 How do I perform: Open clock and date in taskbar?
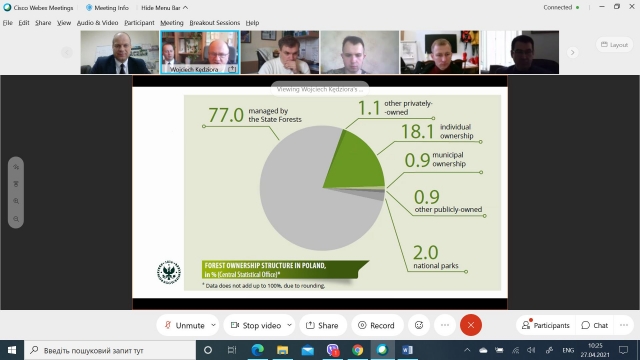[595, 350]
